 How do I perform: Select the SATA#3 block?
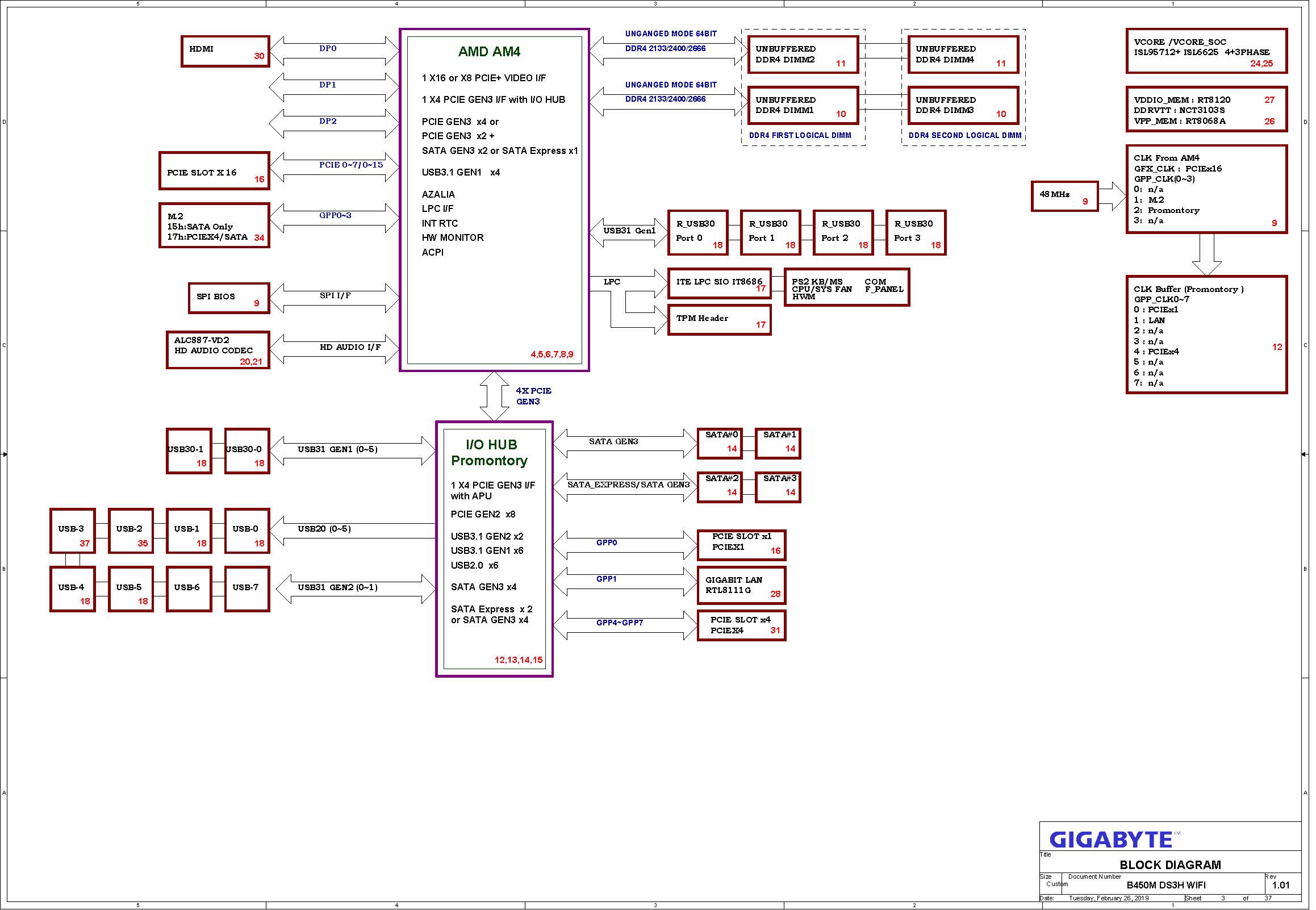(x=779, y=488)
